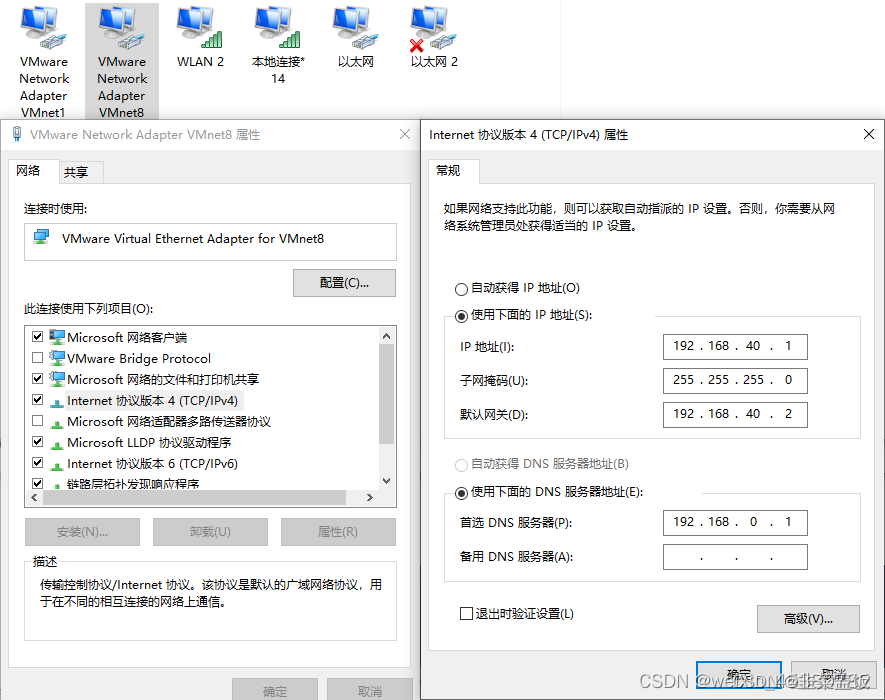Uncheck Microsoft 网络客户端 checkbox
Viewport: 885px width, 700px height.
[x=37, y=336]
